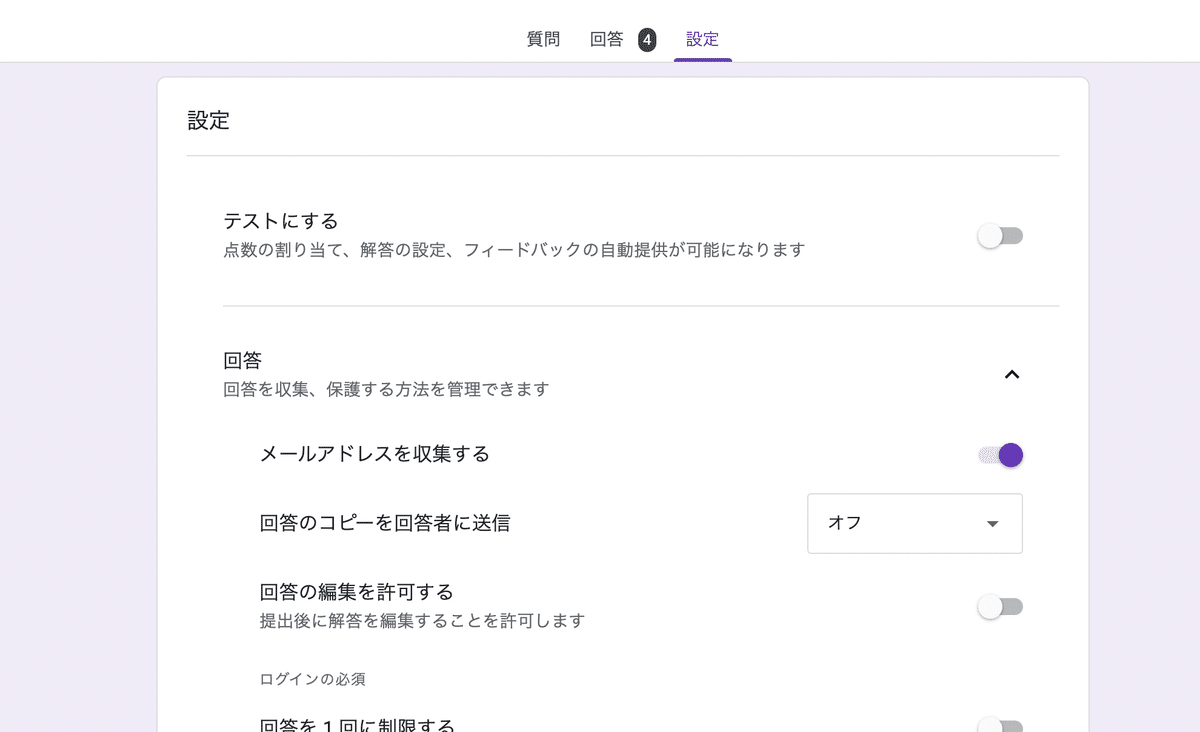Click the 設定 page heading
1200x732 pixels.
click(x=209, y=121)
